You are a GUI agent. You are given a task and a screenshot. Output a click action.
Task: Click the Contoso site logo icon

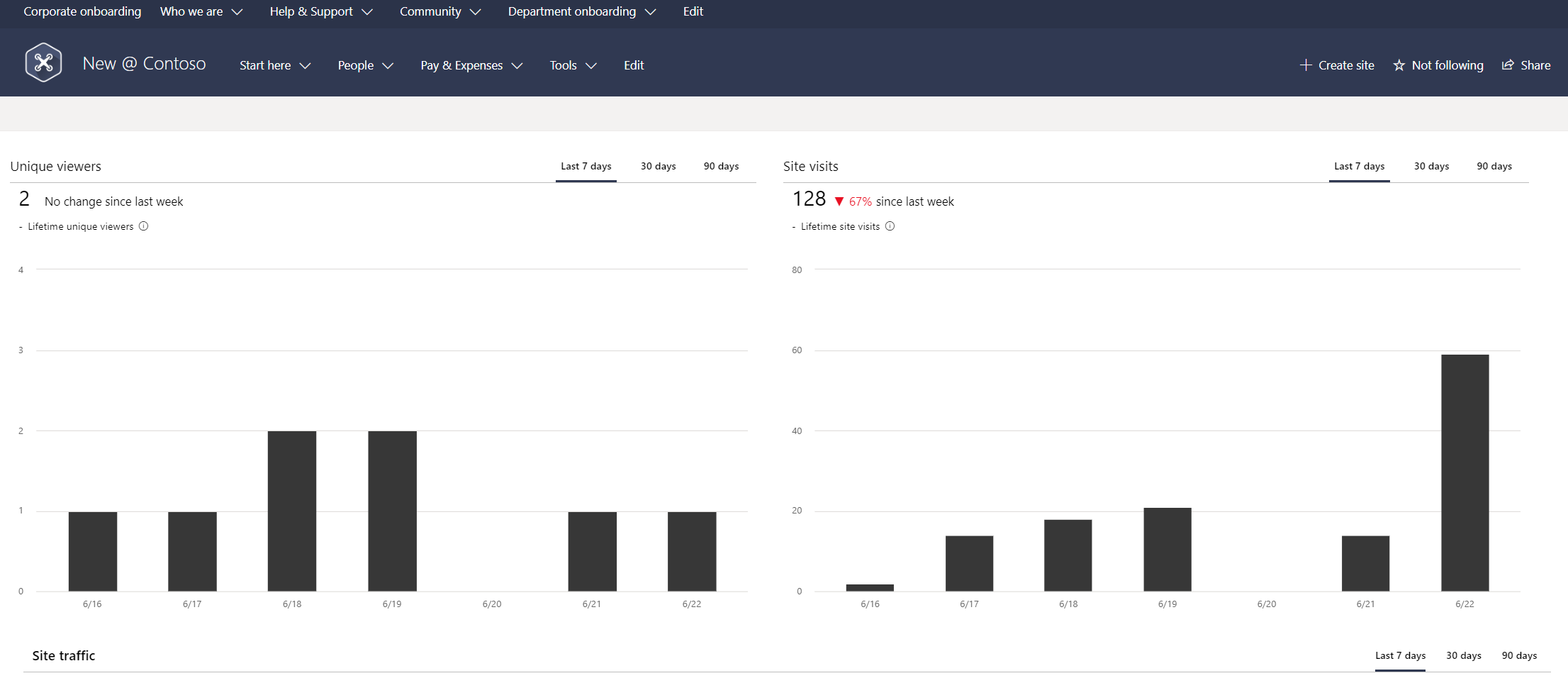coord(43,62)
